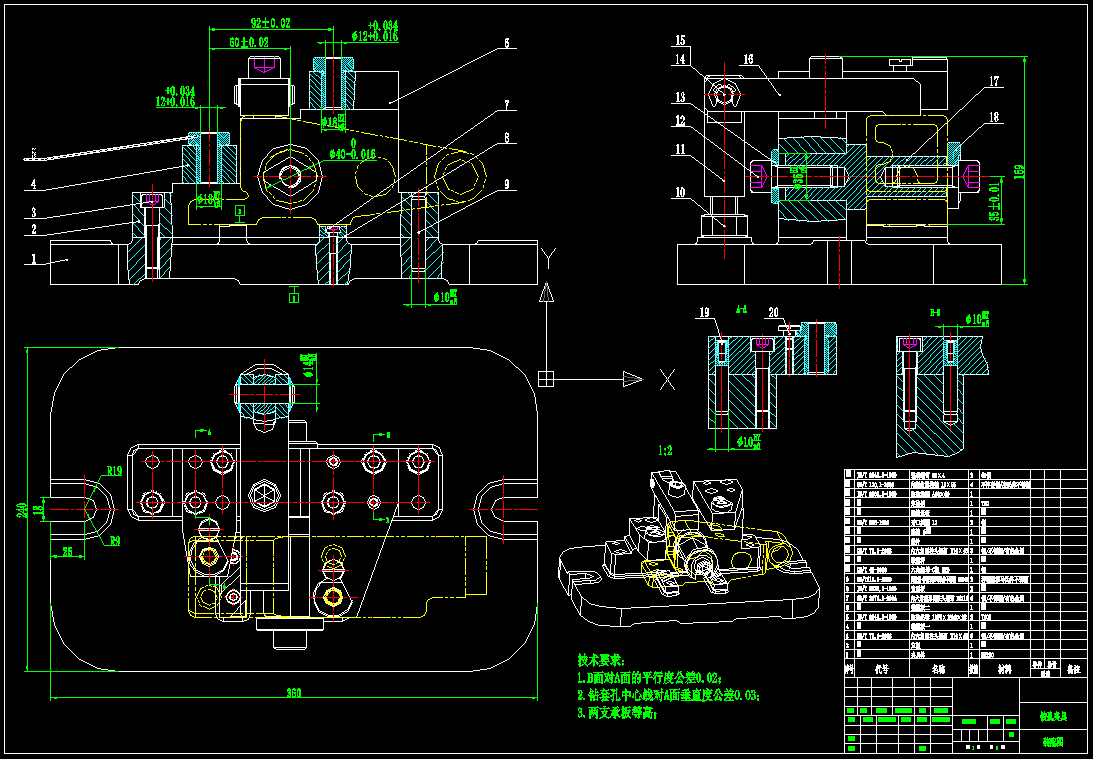
Task: Select the Y axis label
Action: pyautogui.click(x=547, y=259)
